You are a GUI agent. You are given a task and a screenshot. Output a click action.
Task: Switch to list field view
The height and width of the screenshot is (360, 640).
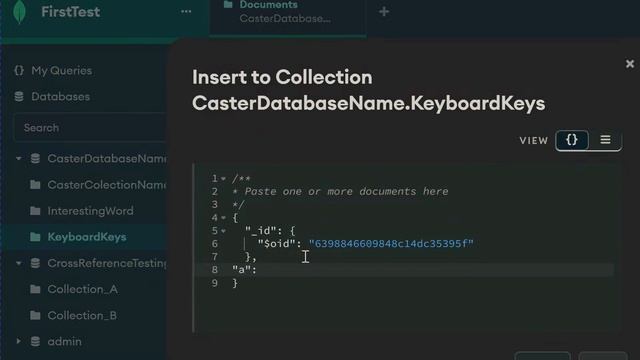click(x=605, y=140)
